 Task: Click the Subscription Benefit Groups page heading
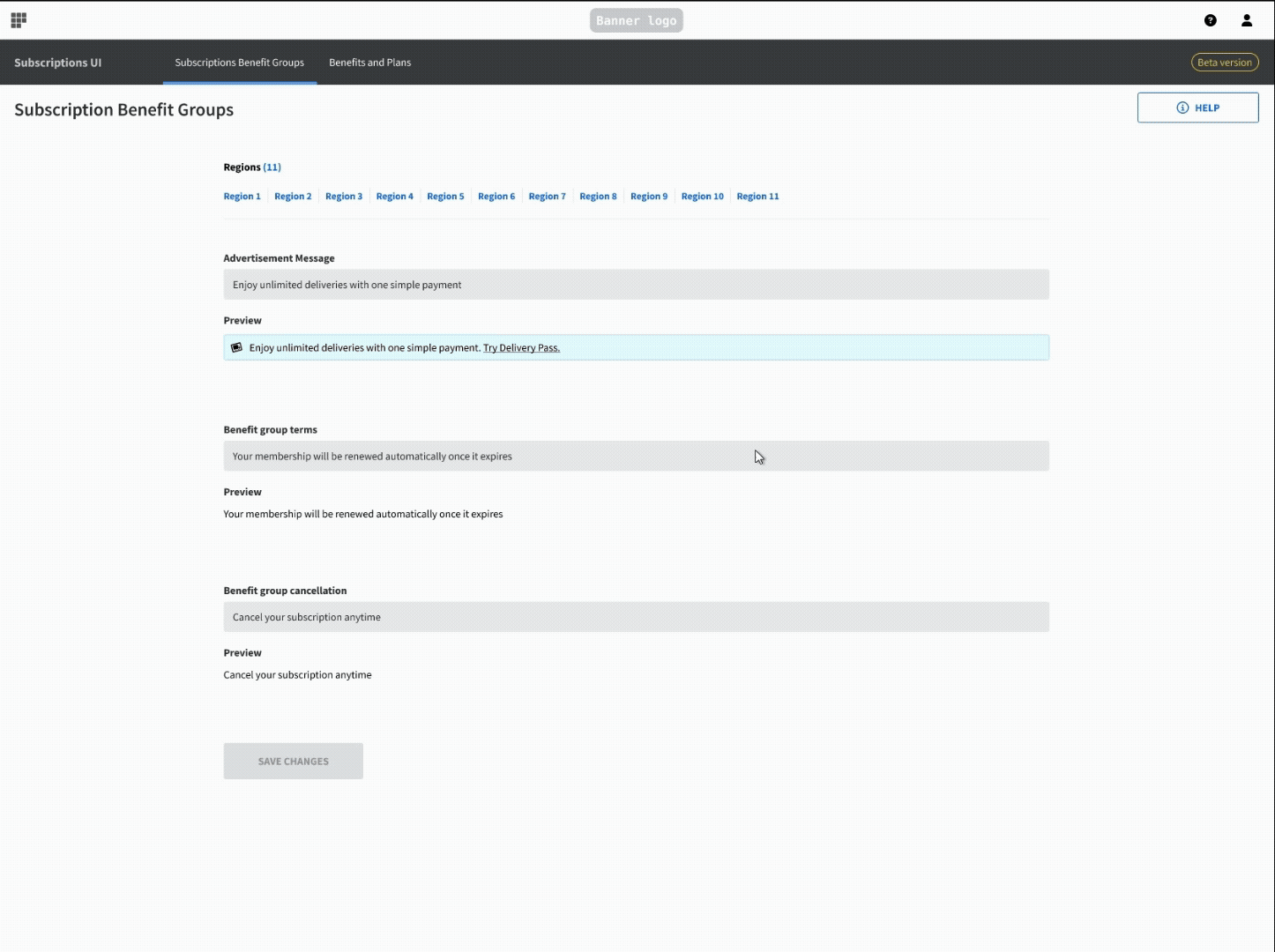click(x=124, y=109)
